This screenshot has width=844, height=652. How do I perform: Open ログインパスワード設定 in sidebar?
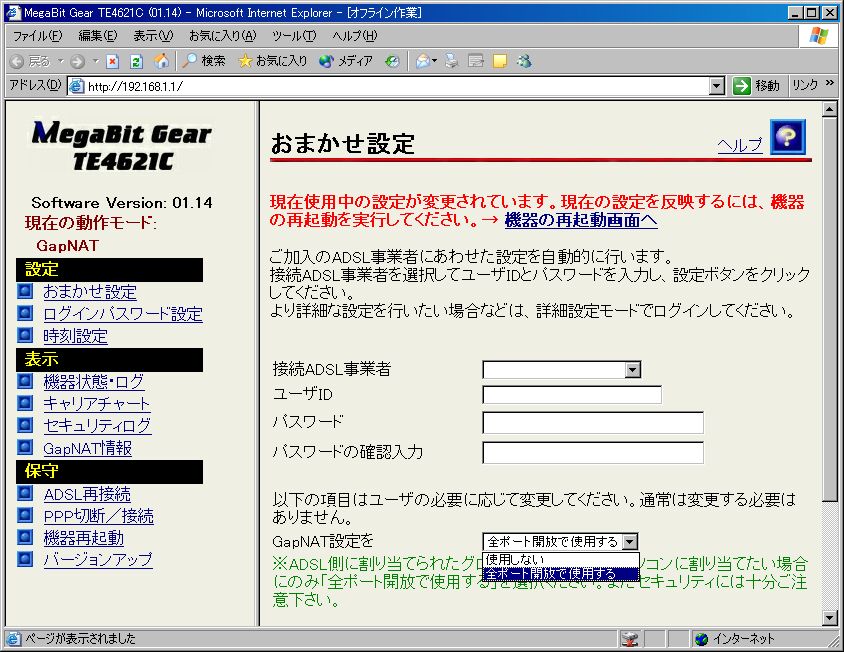click(122, 314)
